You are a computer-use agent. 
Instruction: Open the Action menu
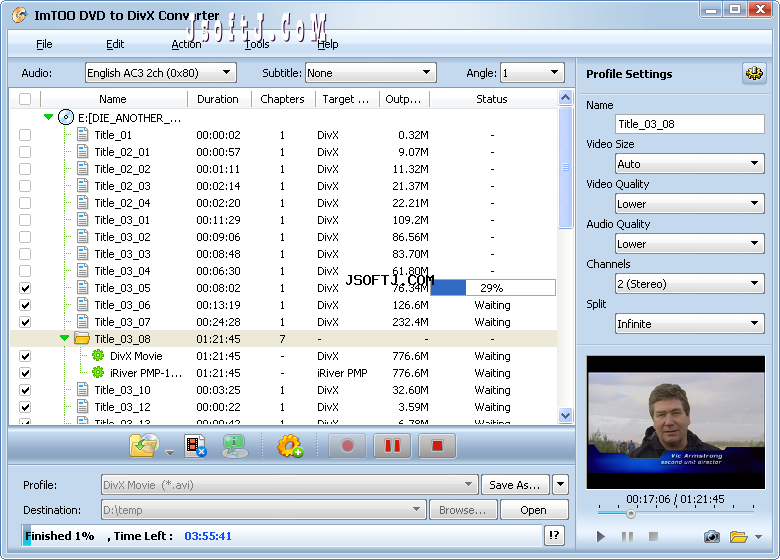(186, 44)
